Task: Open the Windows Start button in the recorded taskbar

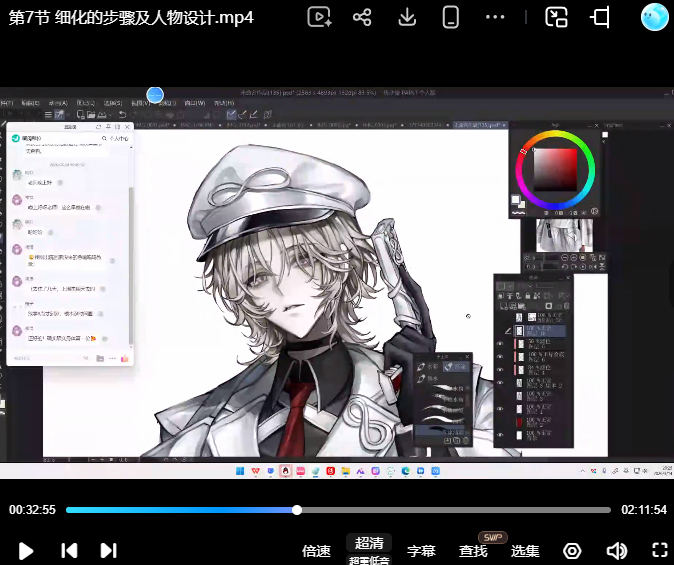Action: pyautogui.click(x=240, y=471)
